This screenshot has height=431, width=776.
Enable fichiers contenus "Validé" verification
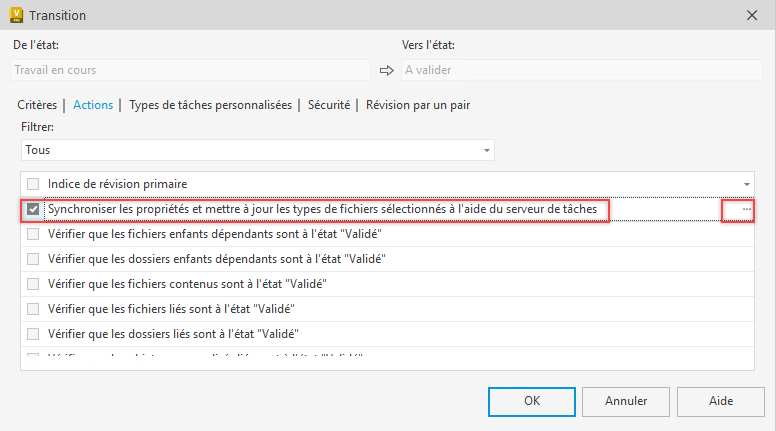[34, 283]
